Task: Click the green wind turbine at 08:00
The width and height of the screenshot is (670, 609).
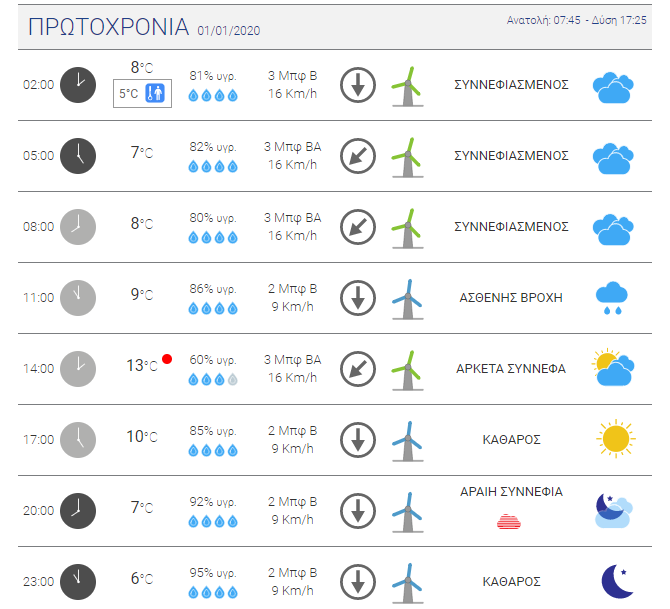Action: click(x=408, y=228)
